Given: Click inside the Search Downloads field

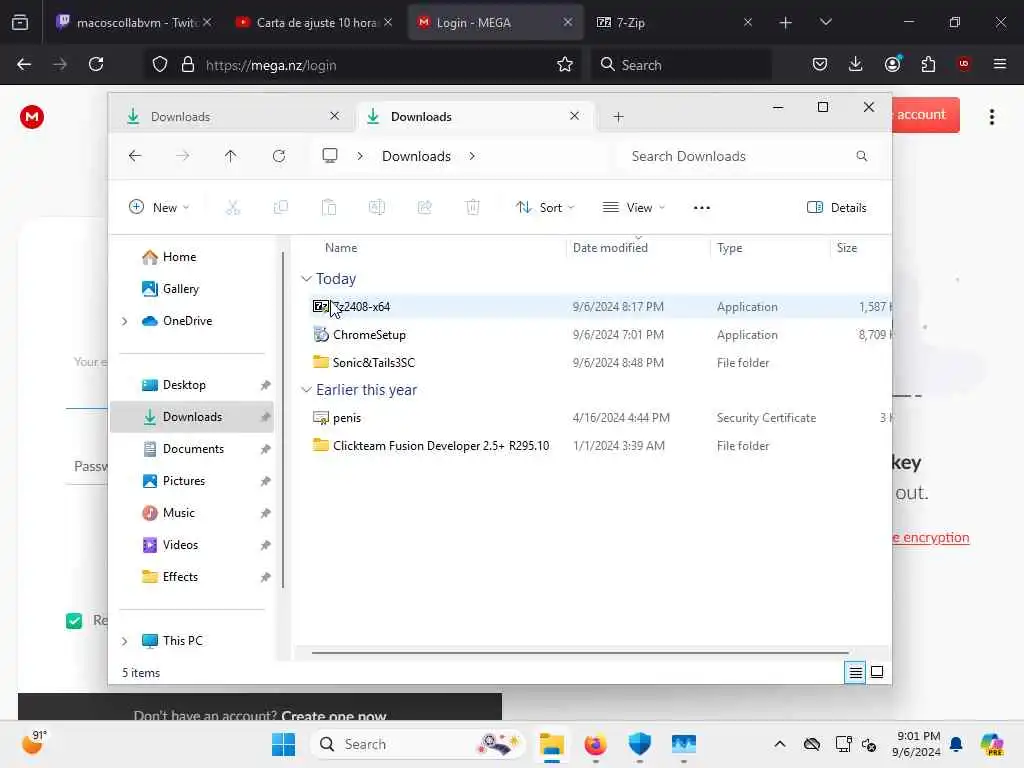Looking at the screenshot, I should coord(750,156).
